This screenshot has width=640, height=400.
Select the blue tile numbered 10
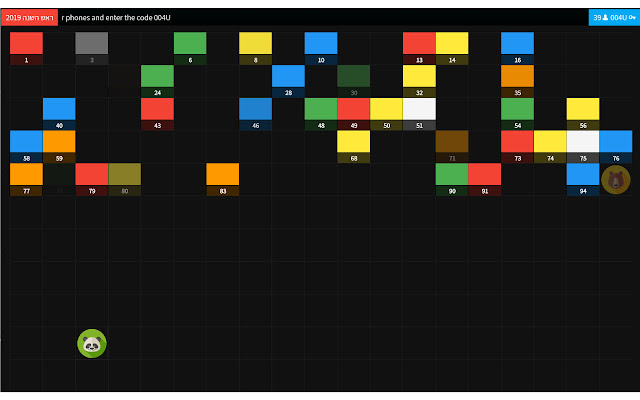point(321,48)
